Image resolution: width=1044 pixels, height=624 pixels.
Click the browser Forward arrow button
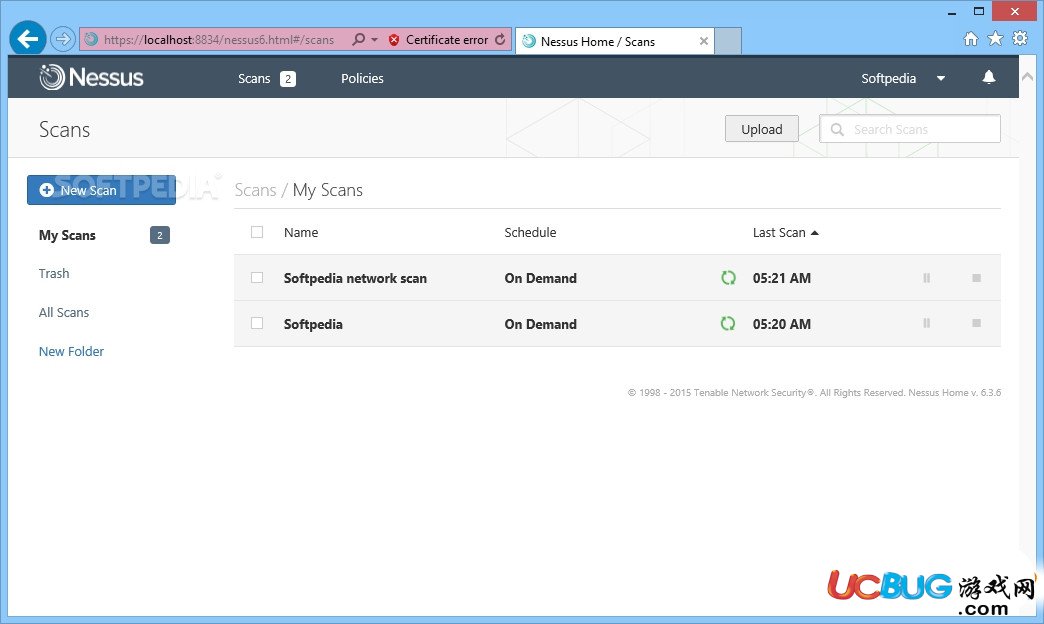tap(63, 39)
